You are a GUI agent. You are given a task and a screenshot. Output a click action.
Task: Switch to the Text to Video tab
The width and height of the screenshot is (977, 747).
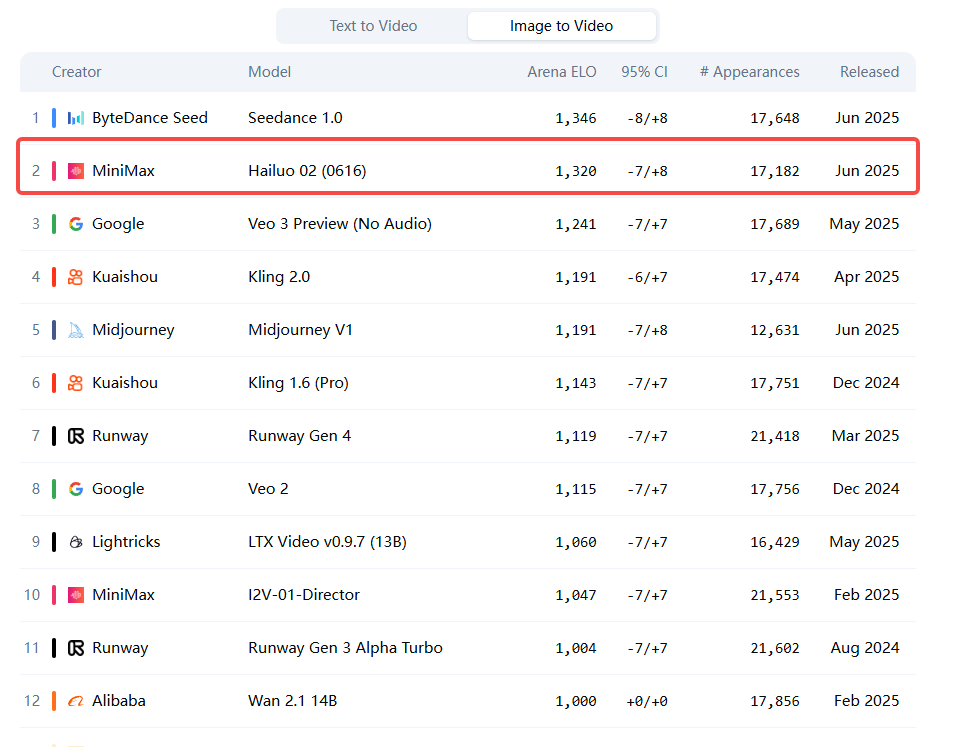[373, 26]
